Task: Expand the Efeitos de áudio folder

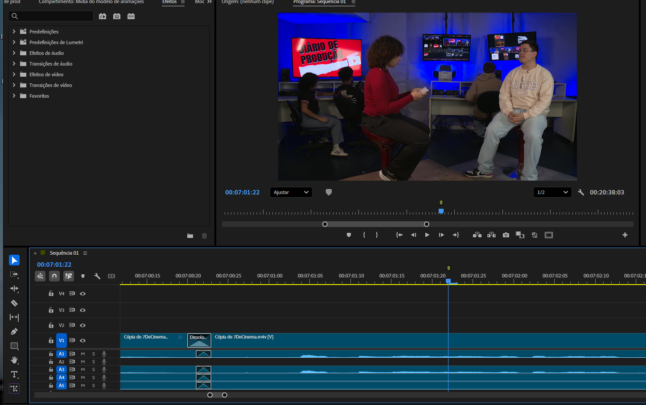Action: click(14, 53)
